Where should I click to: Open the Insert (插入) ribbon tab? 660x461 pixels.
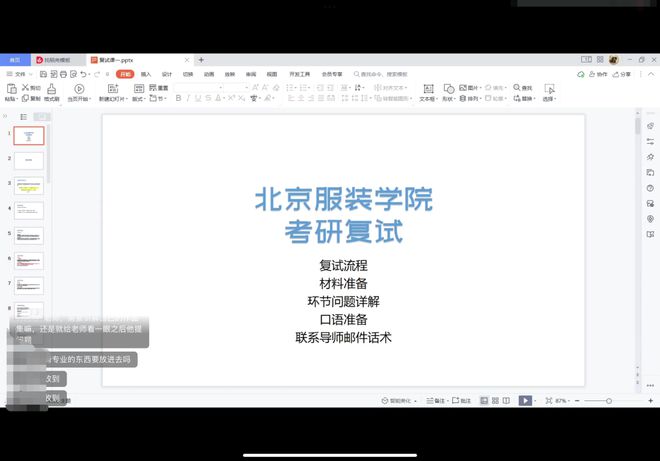[x=146, y=74]
